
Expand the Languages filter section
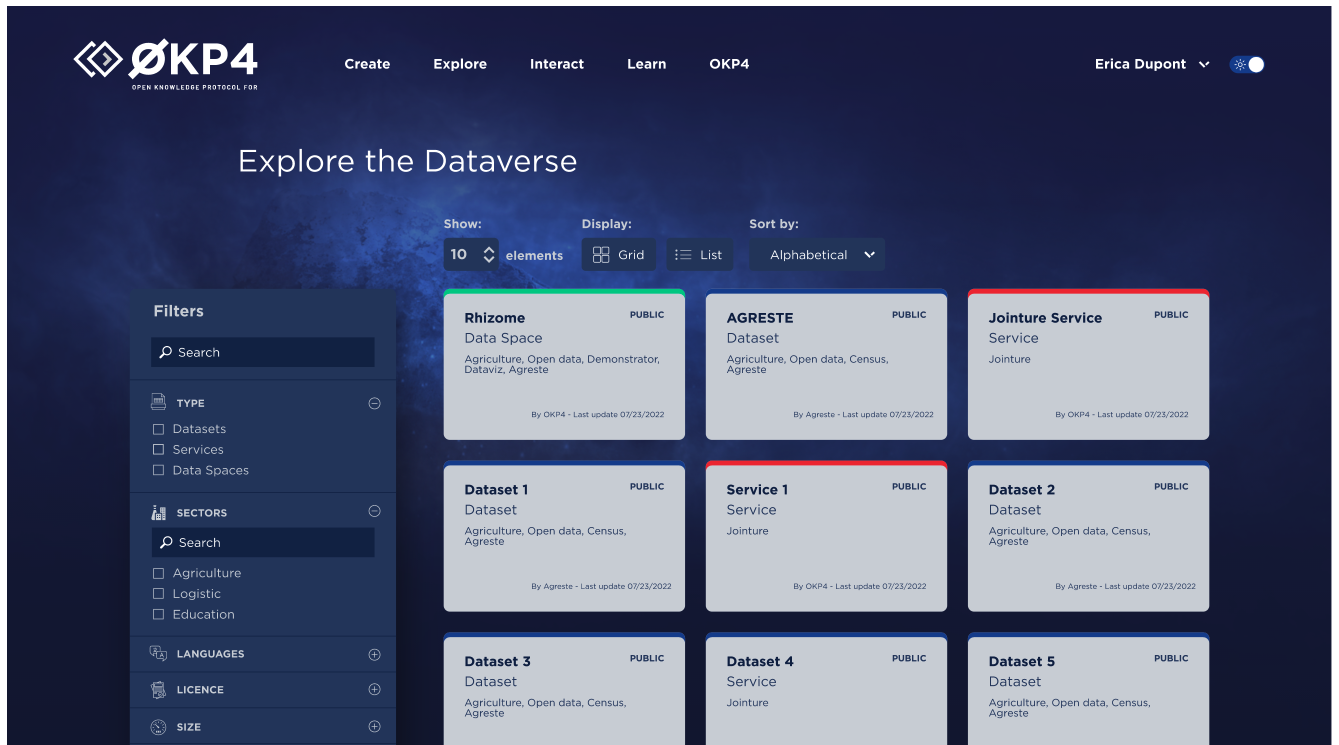click(374, 653)
